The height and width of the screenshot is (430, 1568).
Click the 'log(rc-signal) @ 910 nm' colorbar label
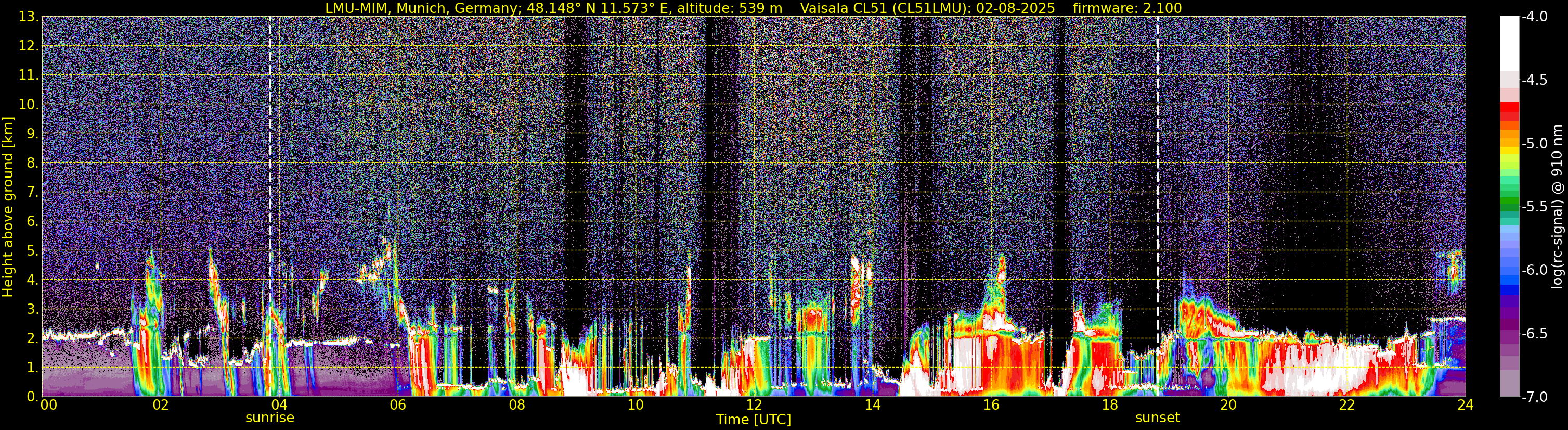1558,207
